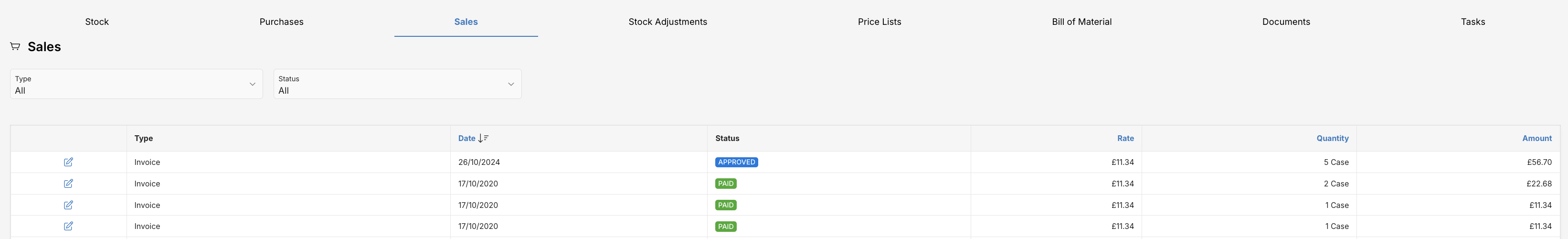The height and width of the screenshot is (239, 1568).
Task: Click the £22.68 amount cell
Action: pos(1539,184)
